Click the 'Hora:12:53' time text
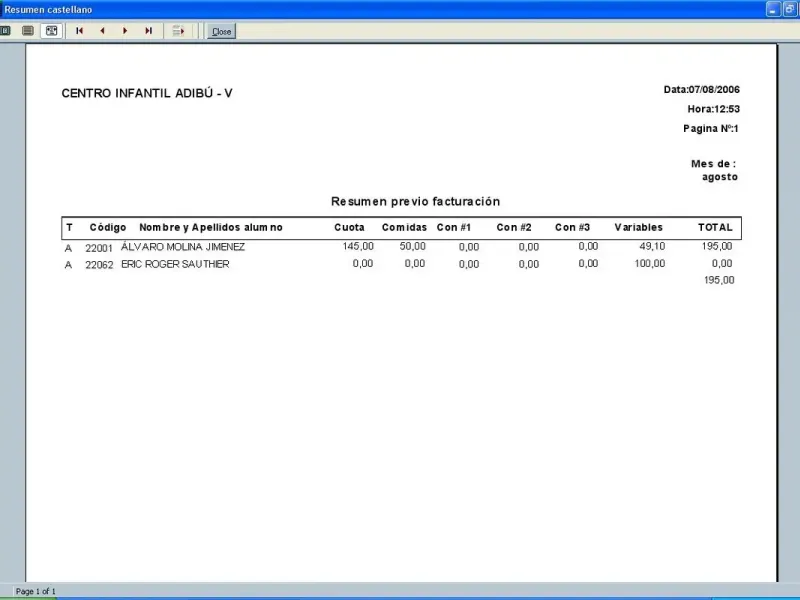This screenshot has width=800, height=600. 713,109
